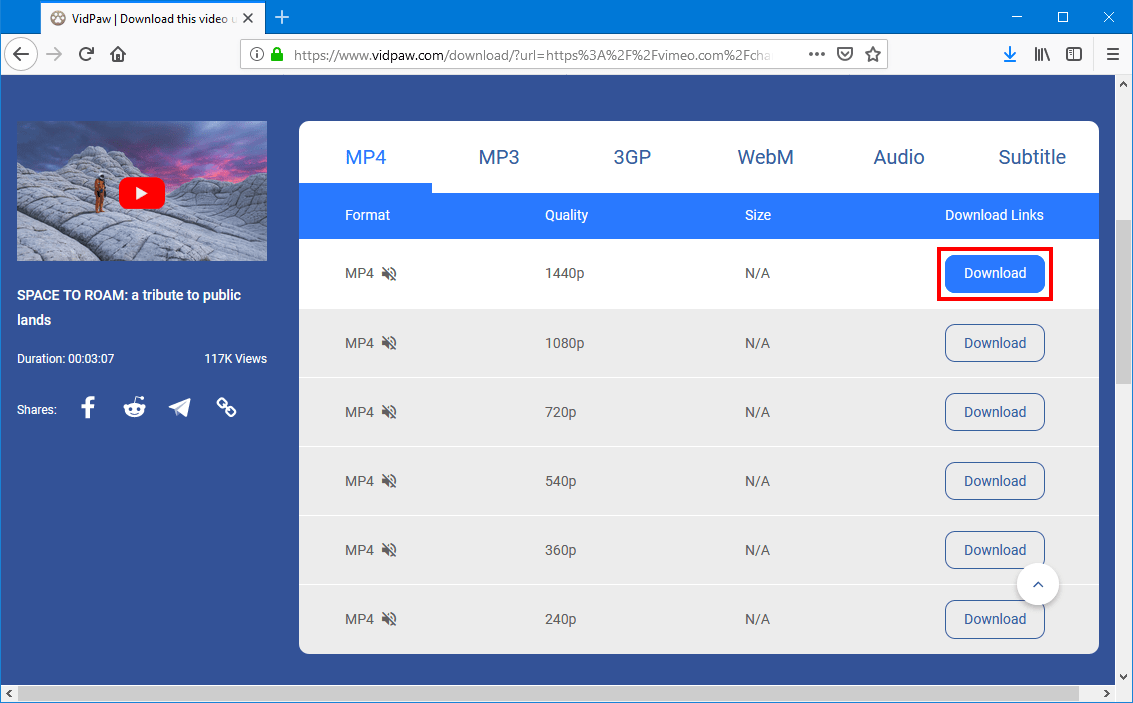1133x703 pixels.
Task: Download the 1440p MP4 video
Action: (995, 273)
